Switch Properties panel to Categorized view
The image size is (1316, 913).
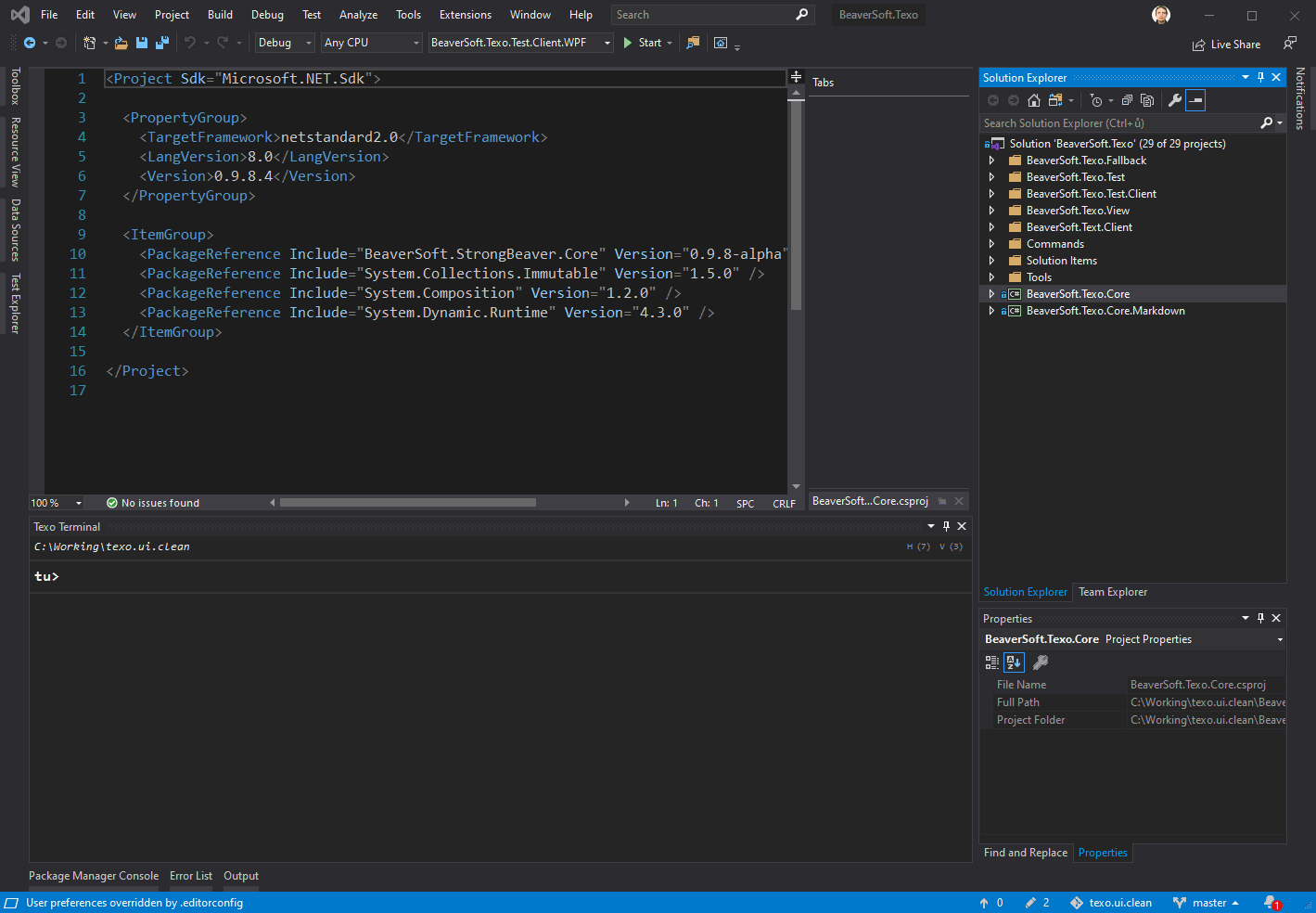(x=991, y=662)
